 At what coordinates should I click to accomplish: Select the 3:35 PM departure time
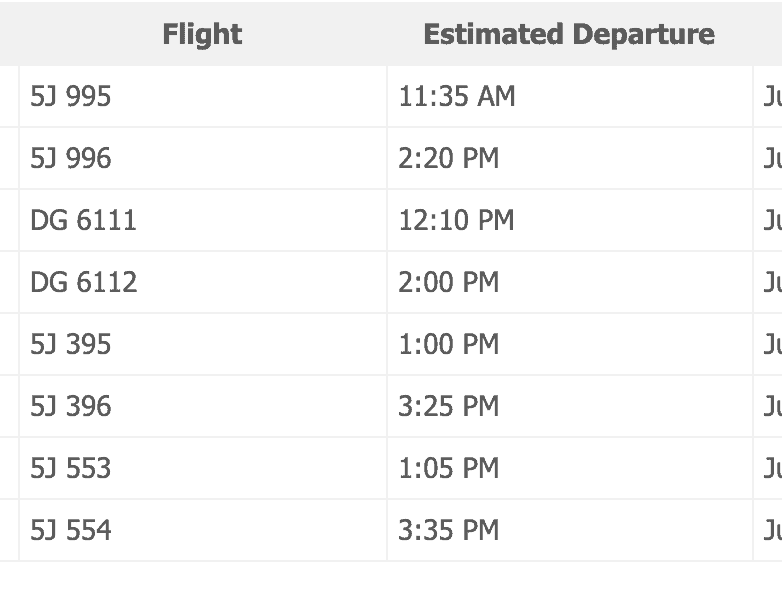pyautogui.click(x=448, y=531)
